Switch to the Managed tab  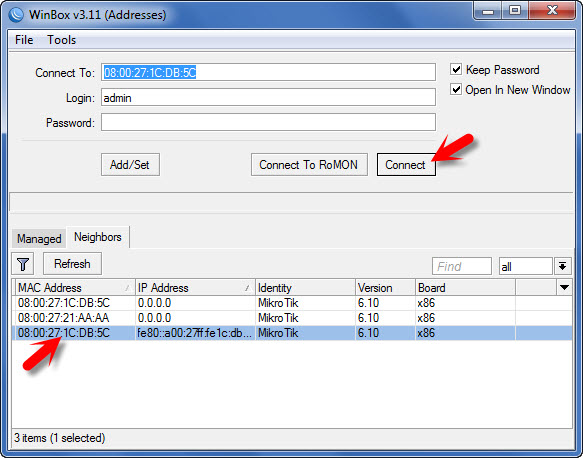(x=39, y=239)
